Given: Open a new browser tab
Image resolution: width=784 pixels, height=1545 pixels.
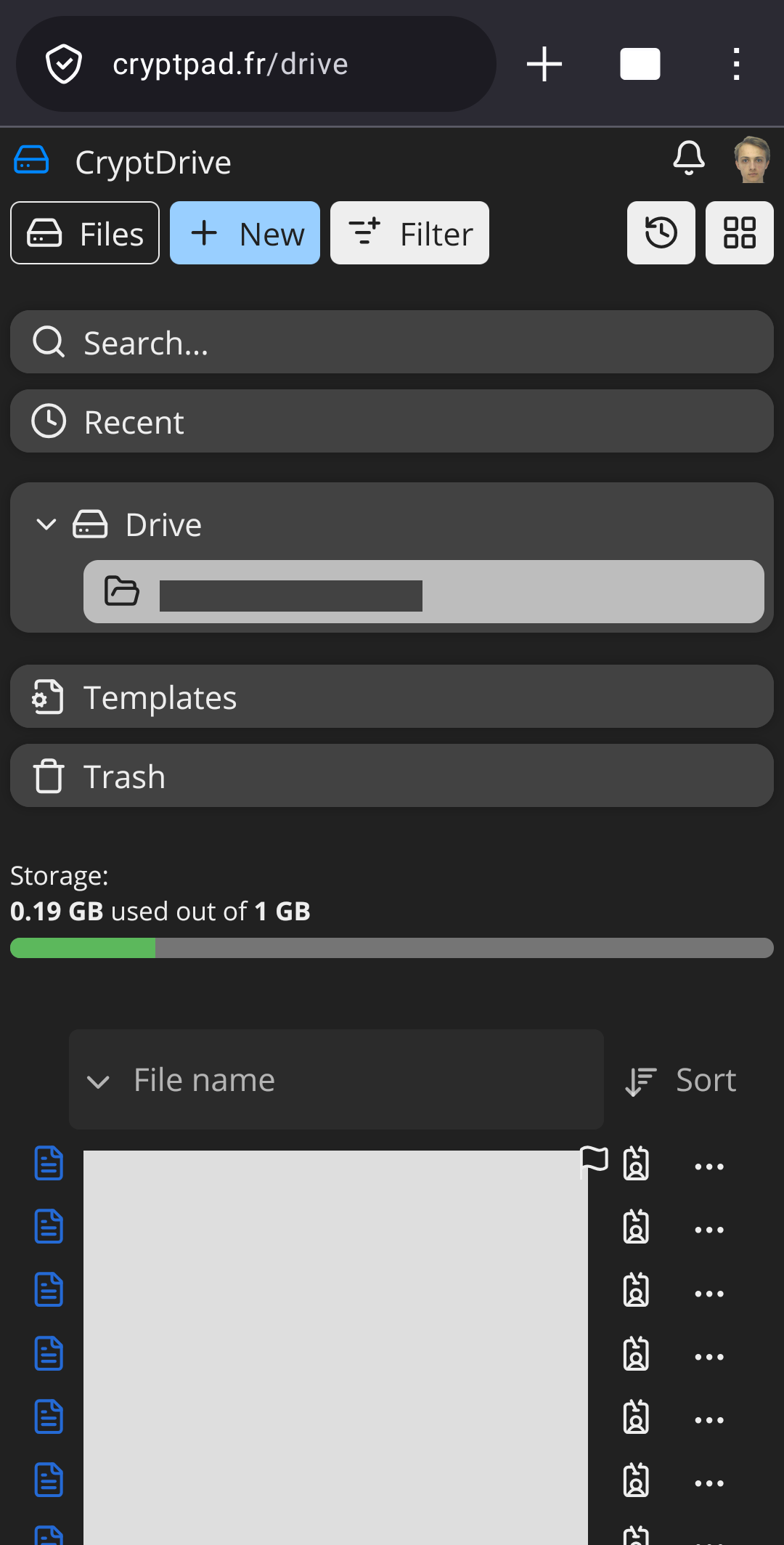Looking at the screenshot, I should 544,64.
